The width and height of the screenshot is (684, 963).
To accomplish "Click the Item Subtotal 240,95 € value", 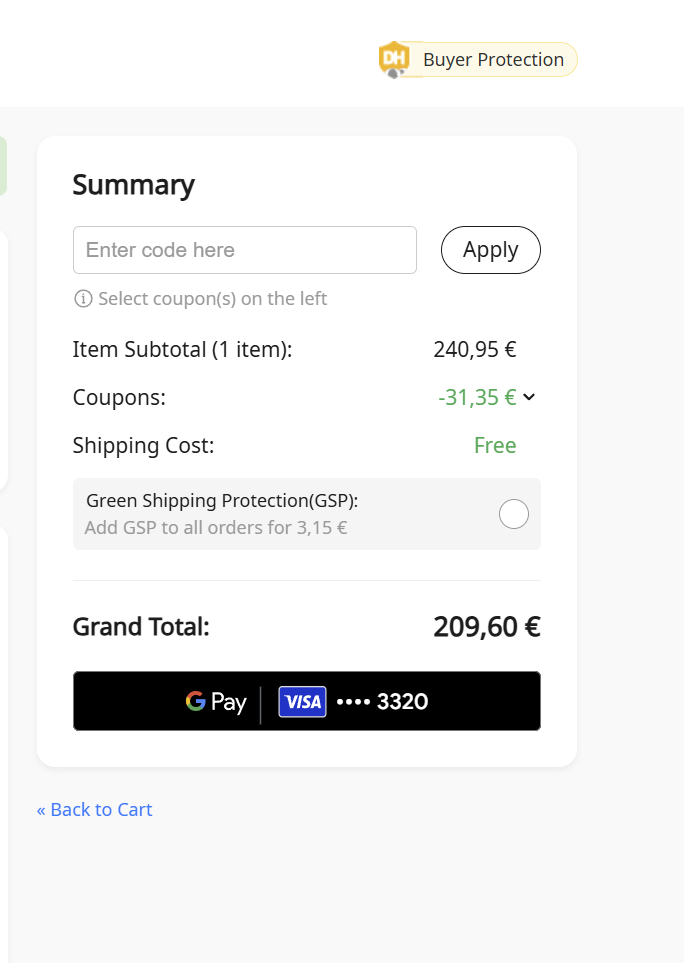I will click(x=475, y=349).
